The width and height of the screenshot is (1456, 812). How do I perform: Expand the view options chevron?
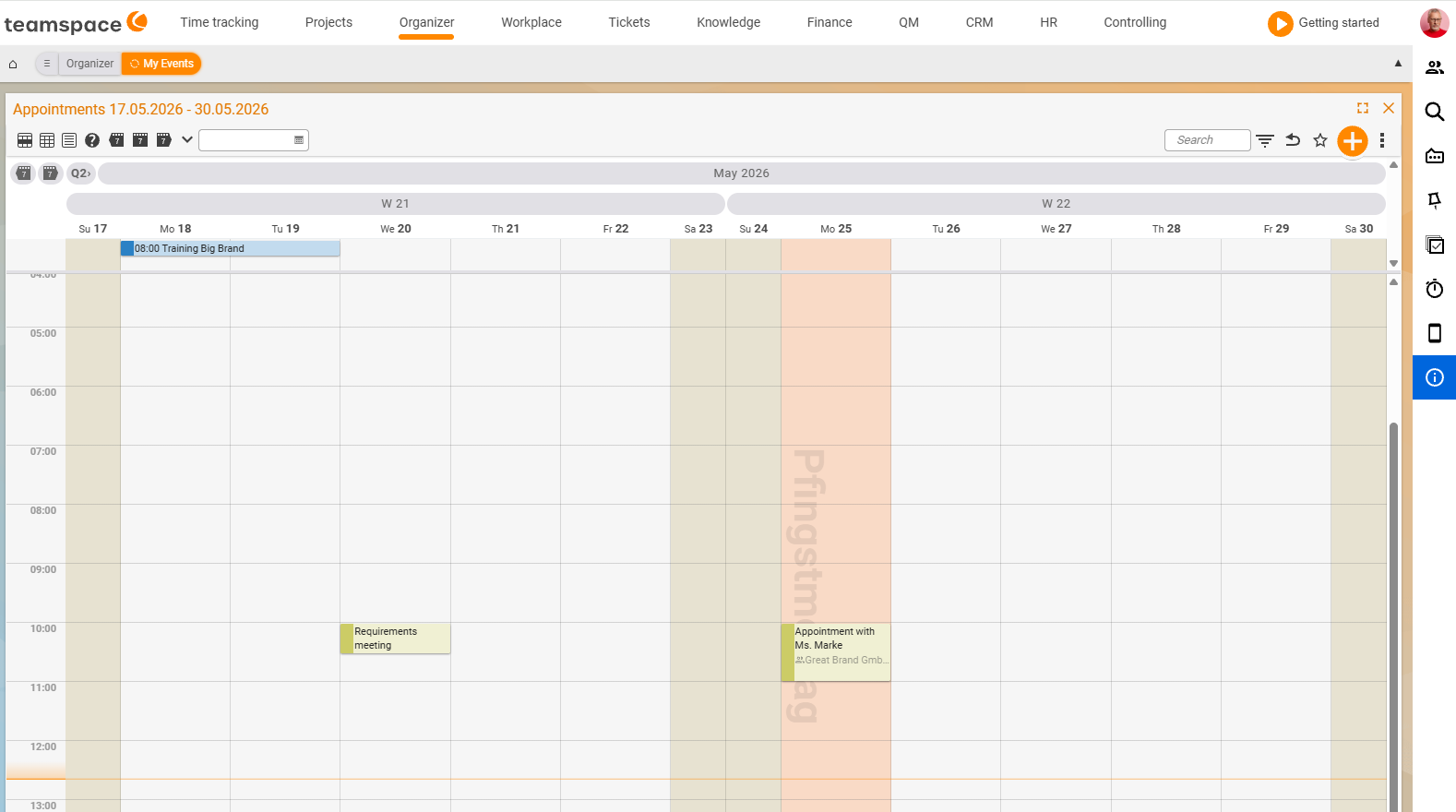coord(187,140)
